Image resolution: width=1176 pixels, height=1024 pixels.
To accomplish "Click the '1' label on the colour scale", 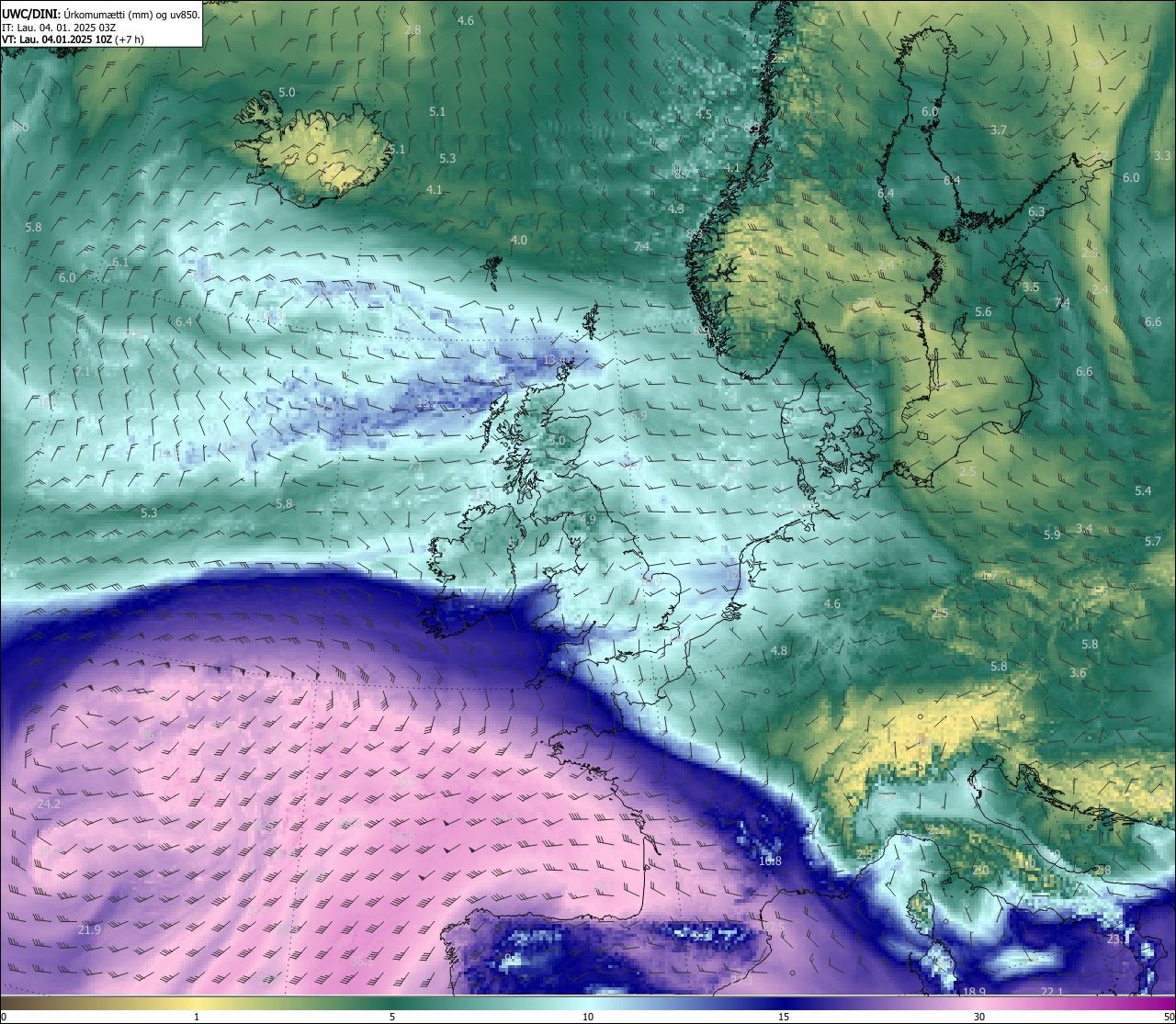I will (x=197, y=1017).
